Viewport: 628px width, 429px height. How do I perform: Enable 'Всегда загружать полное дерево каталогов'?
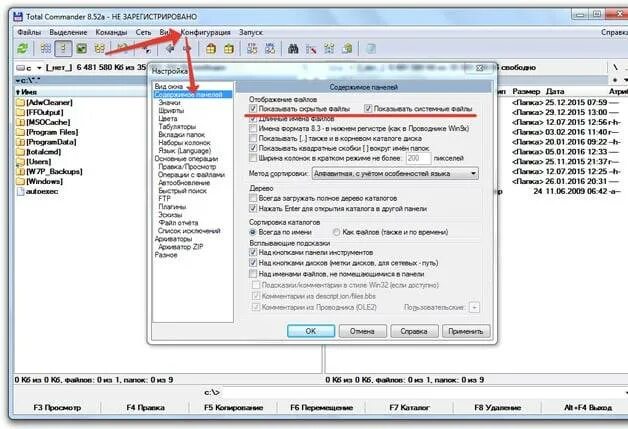(253, 198)
